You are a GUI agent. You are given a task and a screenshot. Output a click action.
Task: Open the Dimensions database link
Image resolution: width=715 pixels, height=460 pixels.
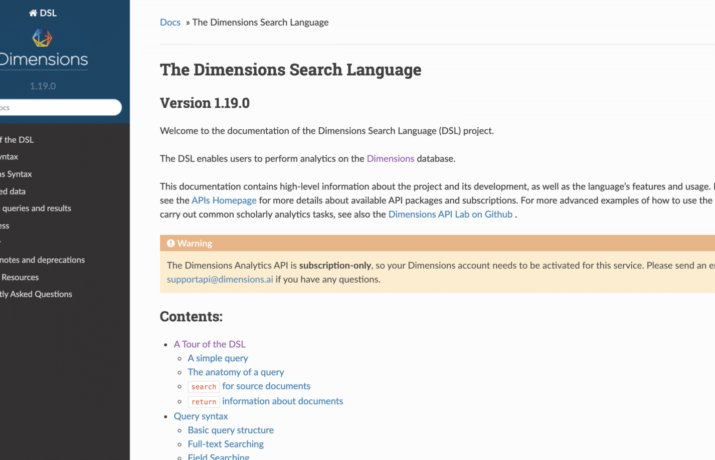(x=389, y=158)
